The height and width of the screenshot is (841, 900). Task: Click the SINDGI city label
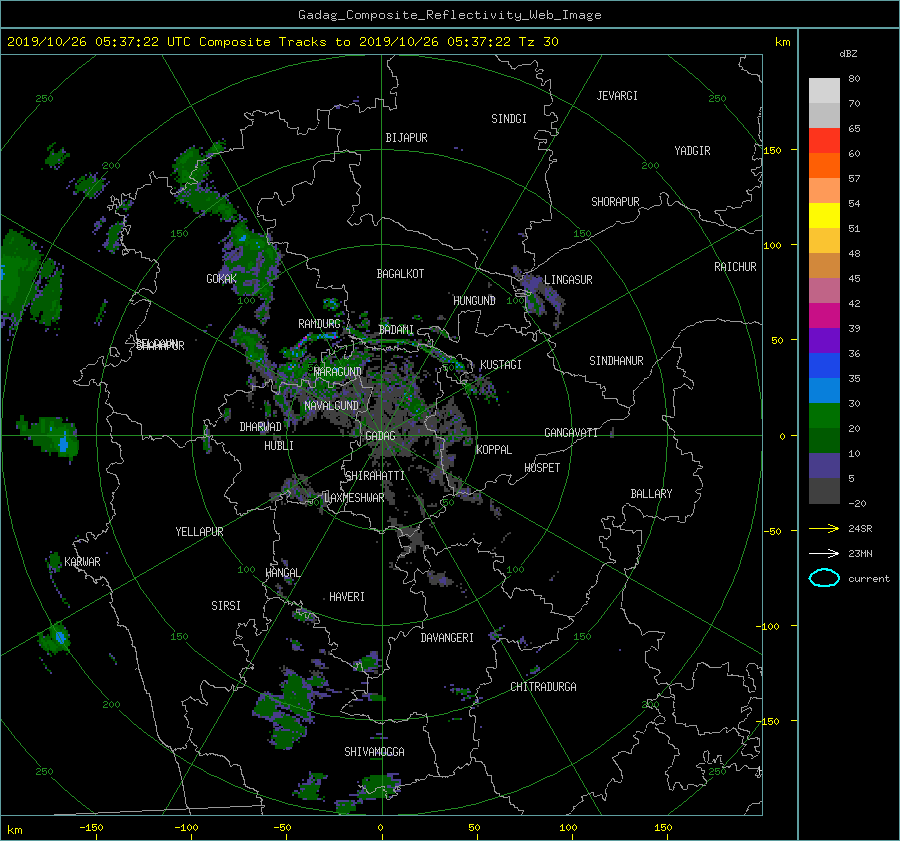(509, 119)
